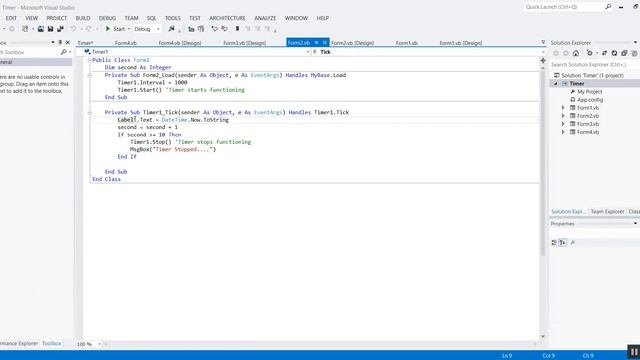
Task: Switch to the bottom Toolbox tab
Action: (51, 344)
